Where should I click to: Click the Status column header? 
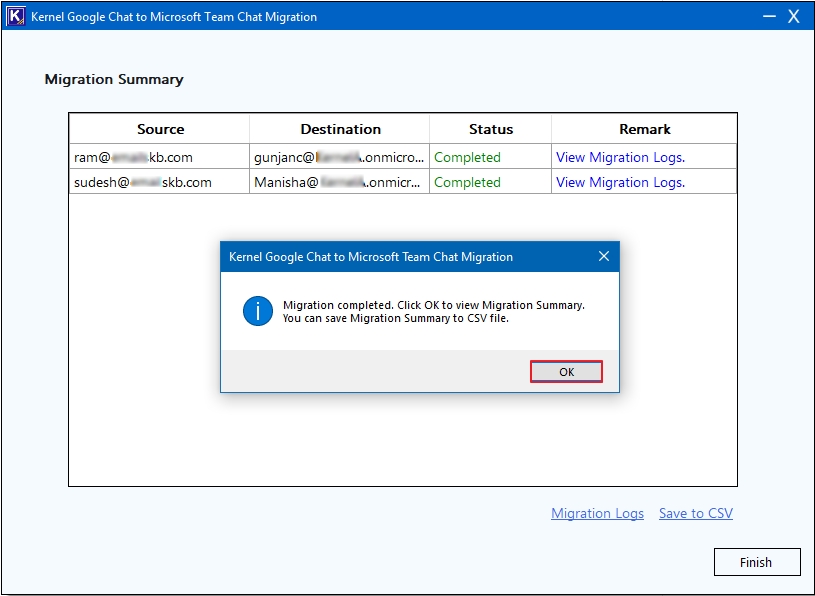490,129
